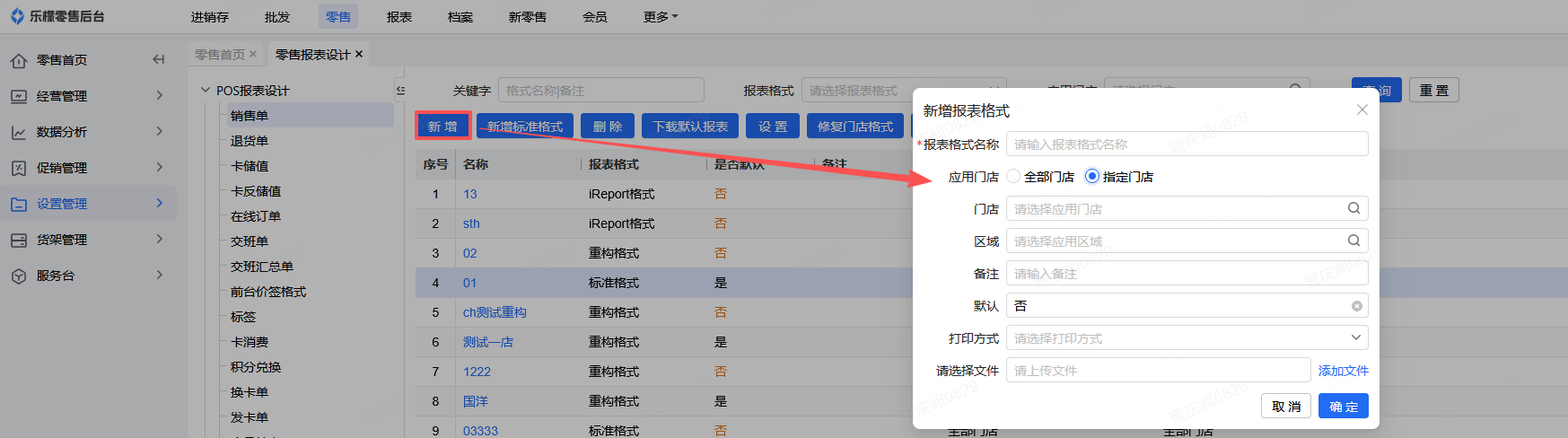Select 全部门店 radio option
The image size is (1568, 438).
pos(1014,176)
